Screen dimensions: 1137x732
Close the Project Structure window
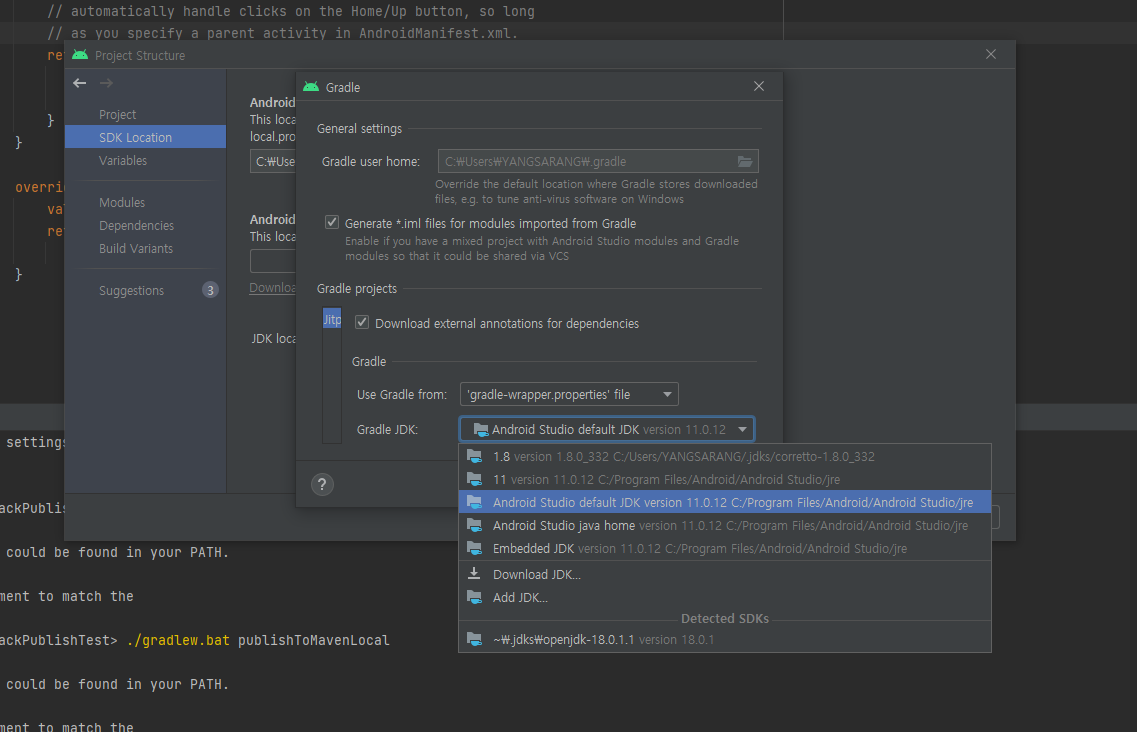tap(991, 54)
